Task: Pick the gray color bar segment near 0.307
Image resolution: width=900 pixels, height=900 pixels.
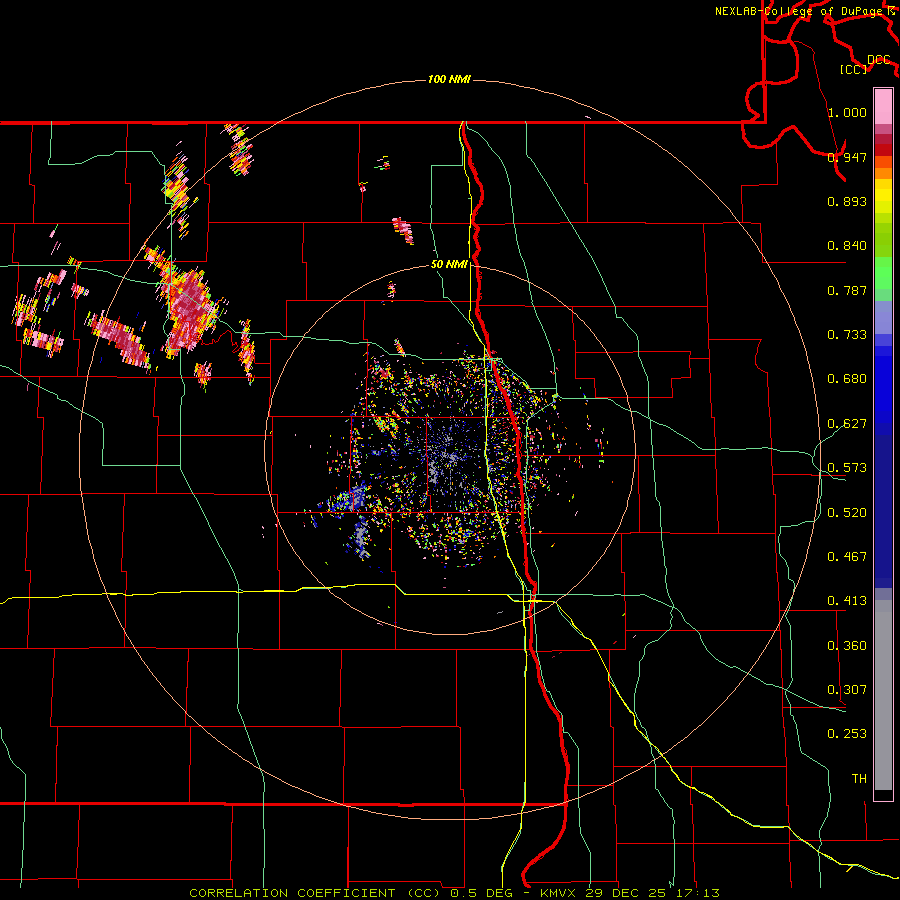Action: coord(883,695)
